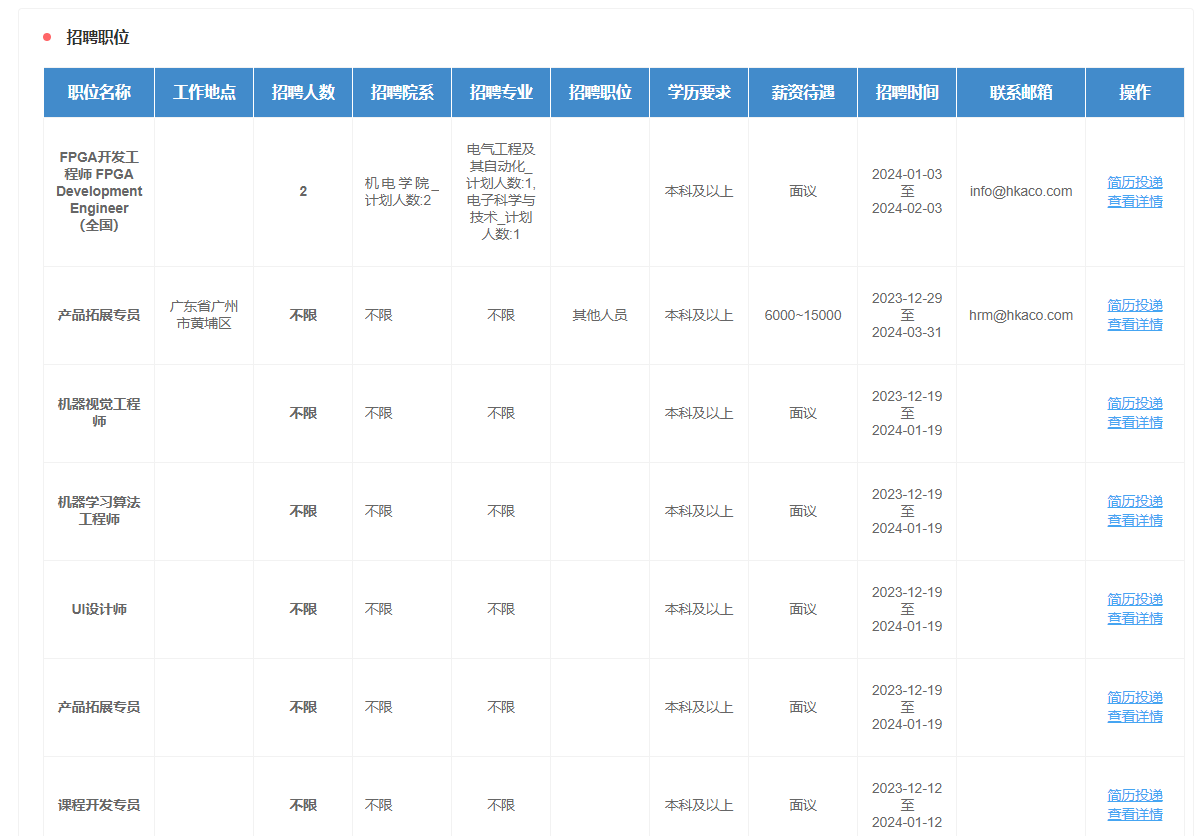View 查看详情 for the 广州市黄埔区 job

click(x=1135, y=324)
